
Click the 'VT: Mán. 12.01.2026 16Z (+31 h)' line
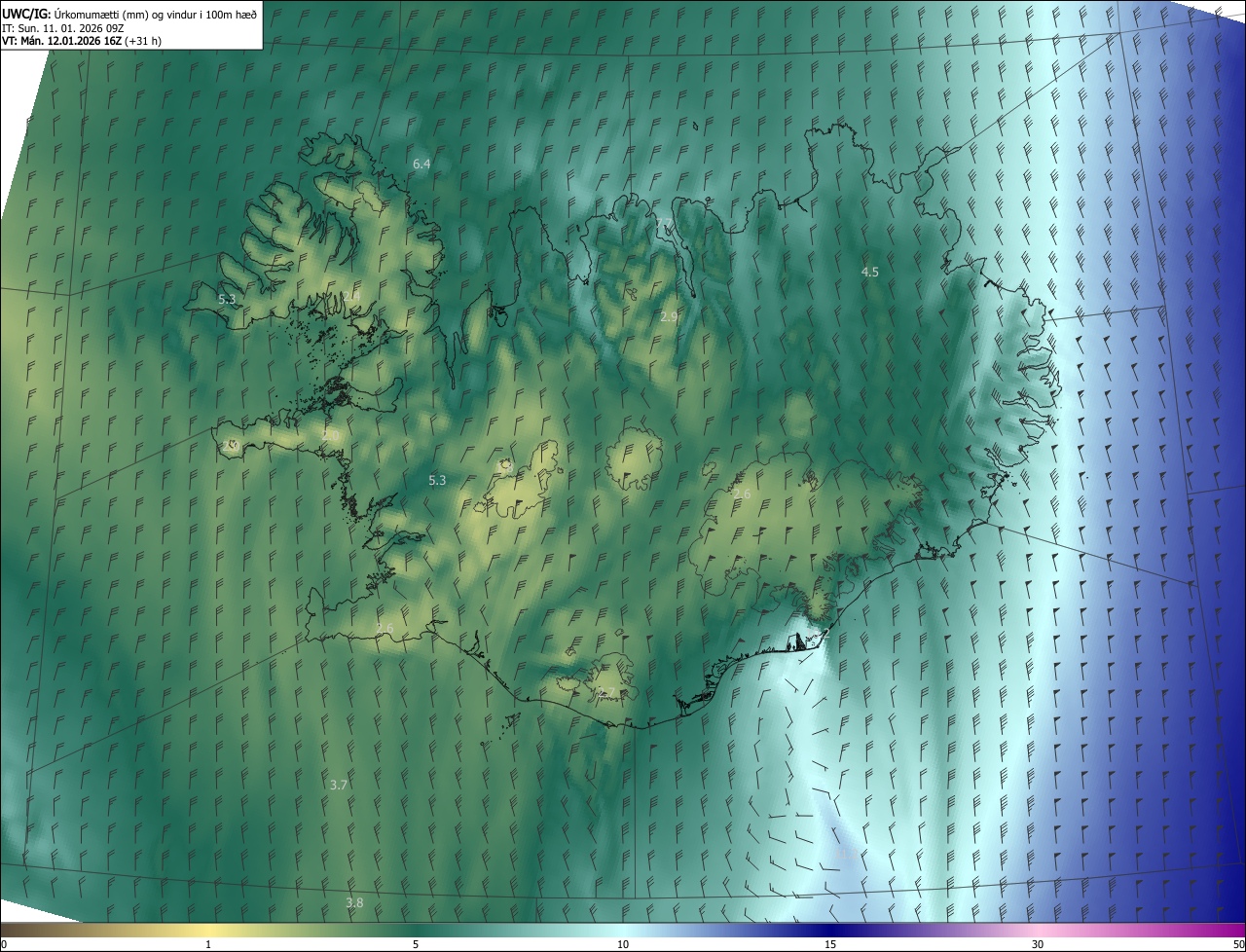tap(82, 41)
